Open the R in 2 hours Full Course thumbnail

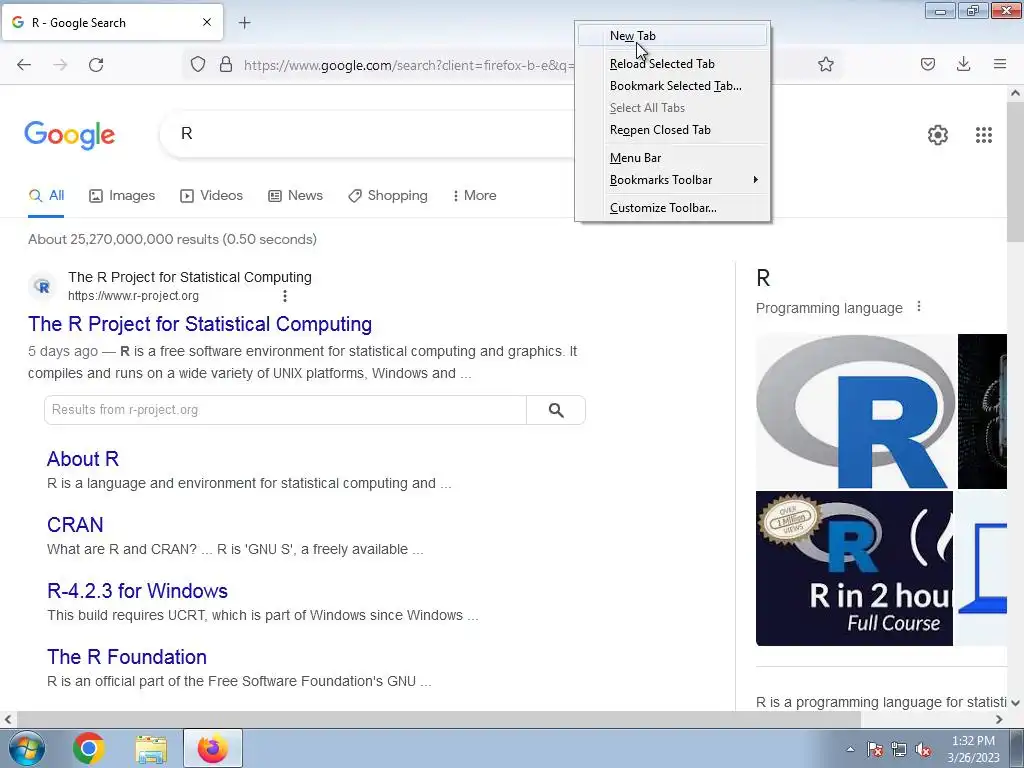[x=854, y=568]
